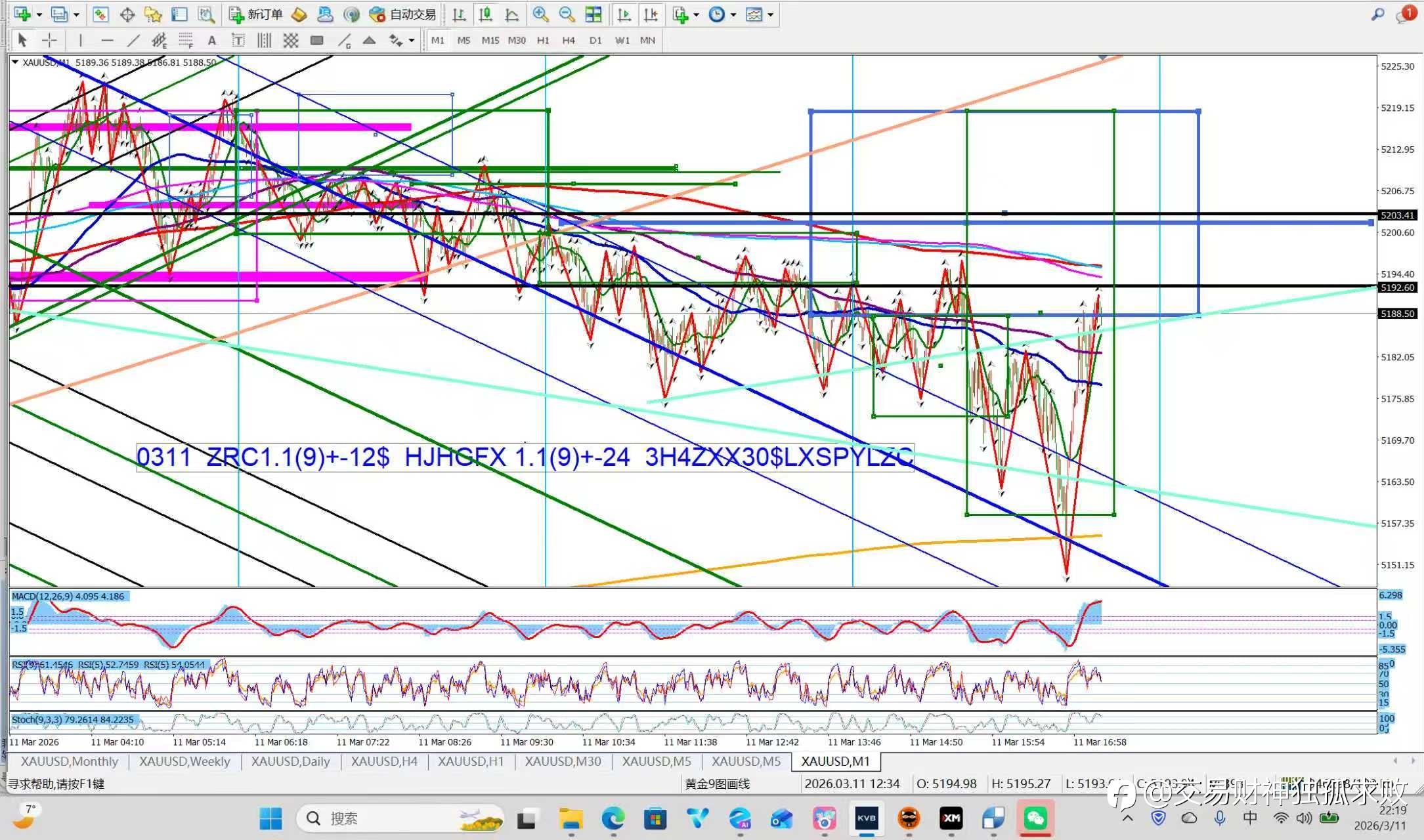Select the Crosshair cursor tool

pyautogui.click(x=49, y=41)
